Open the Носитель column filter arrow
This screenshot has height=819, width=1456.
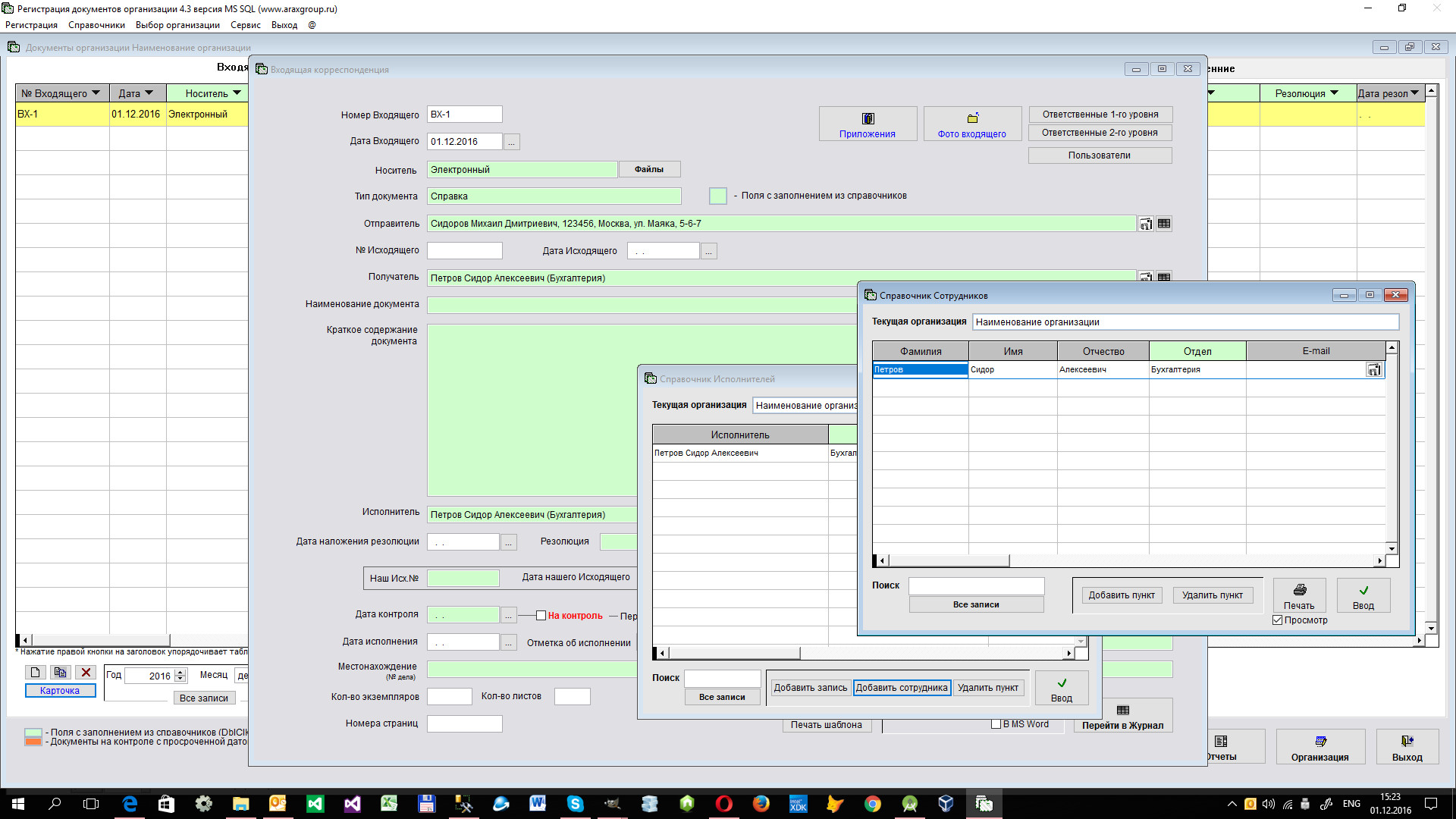coord(237,93)
